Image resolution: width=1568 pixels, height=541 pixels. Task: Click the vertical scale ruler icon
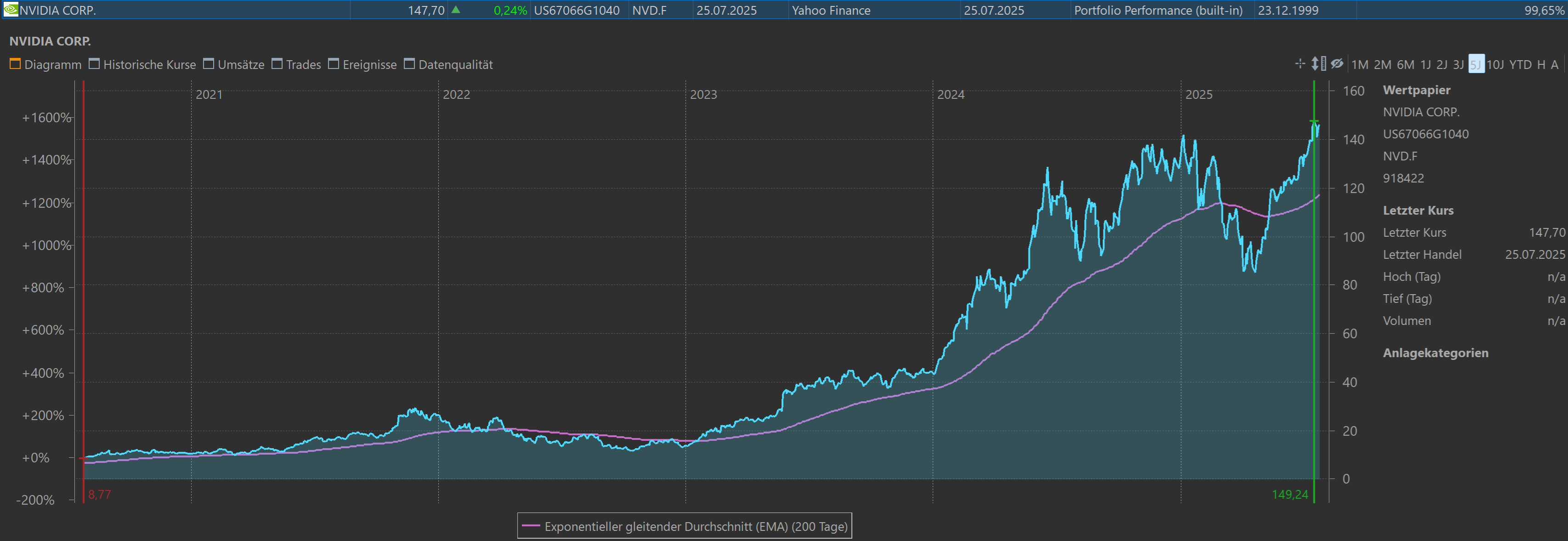tap(1319, 64)
